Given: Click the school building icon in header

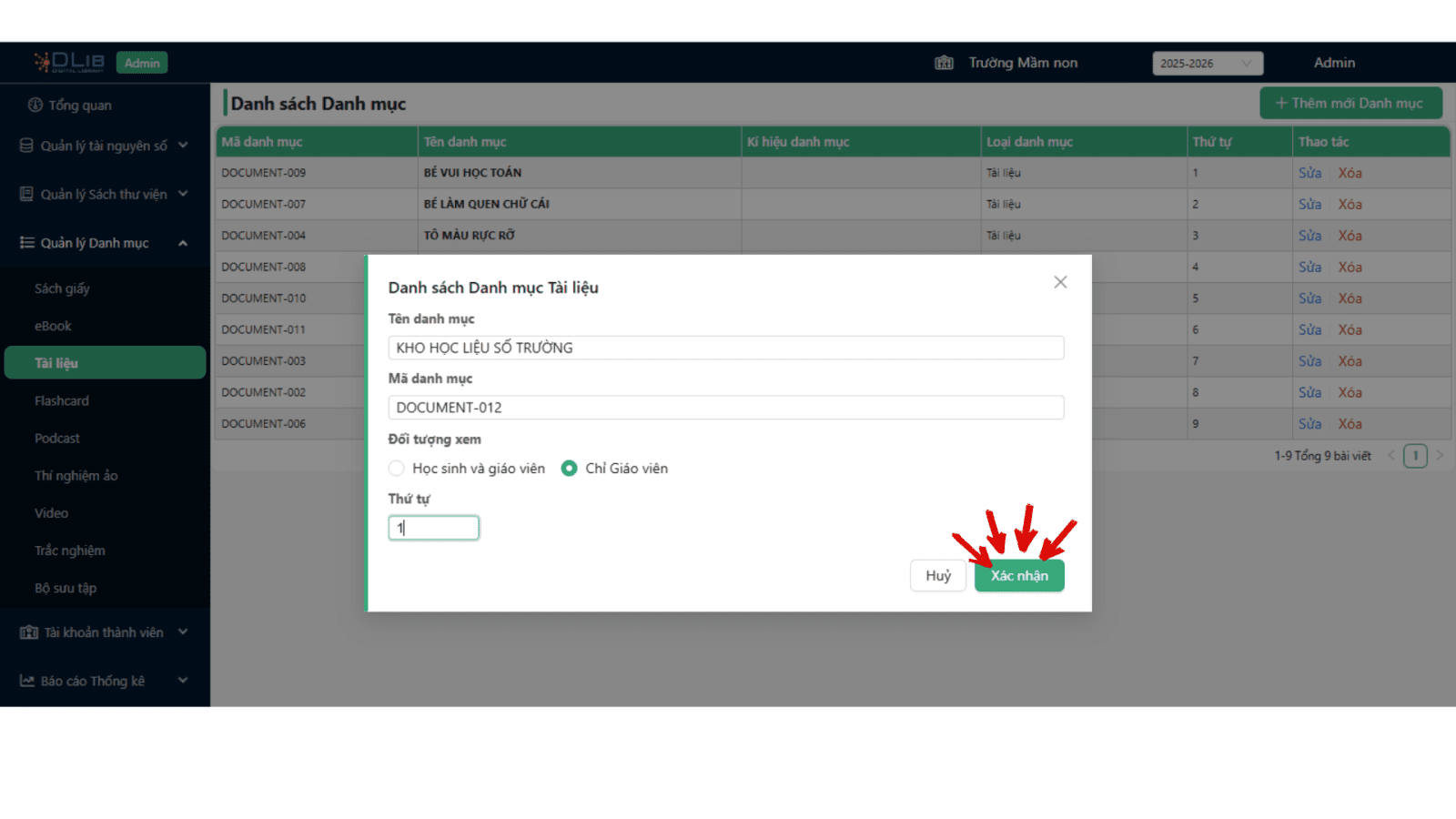Looking at the screenshot, I should click(944, 63).
